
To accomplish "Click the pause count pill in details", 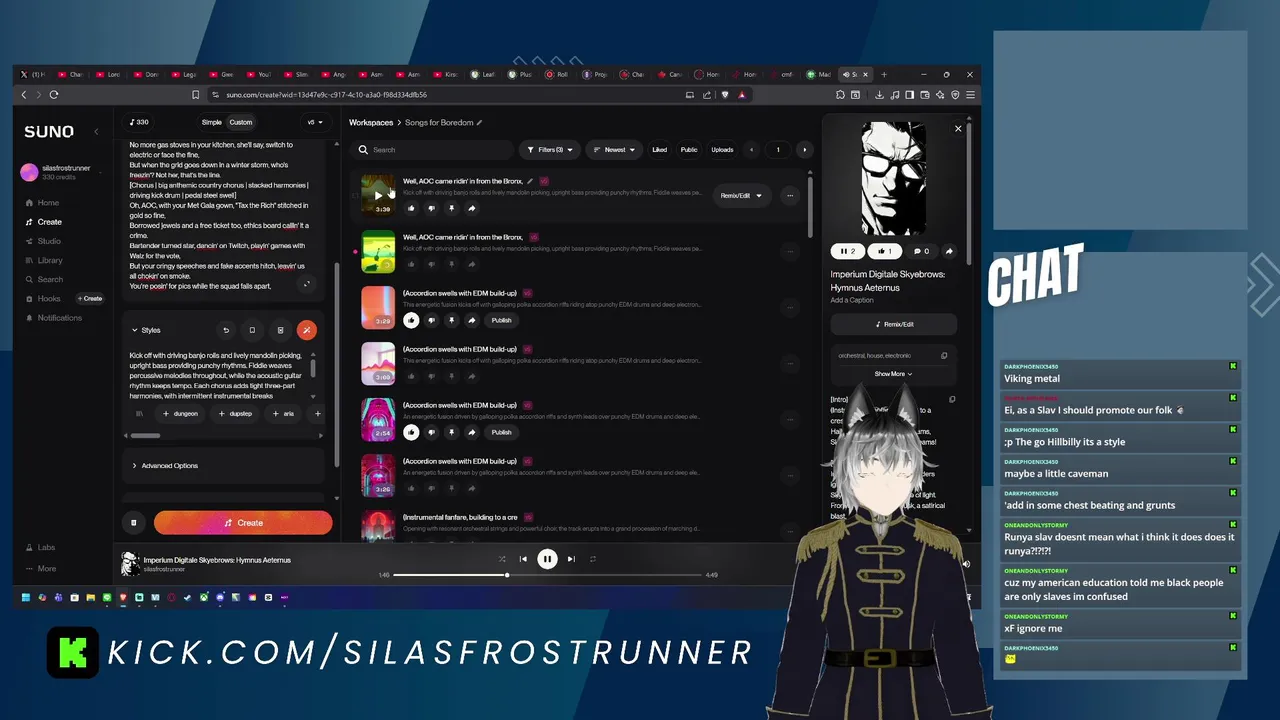I will pos(847,251).
